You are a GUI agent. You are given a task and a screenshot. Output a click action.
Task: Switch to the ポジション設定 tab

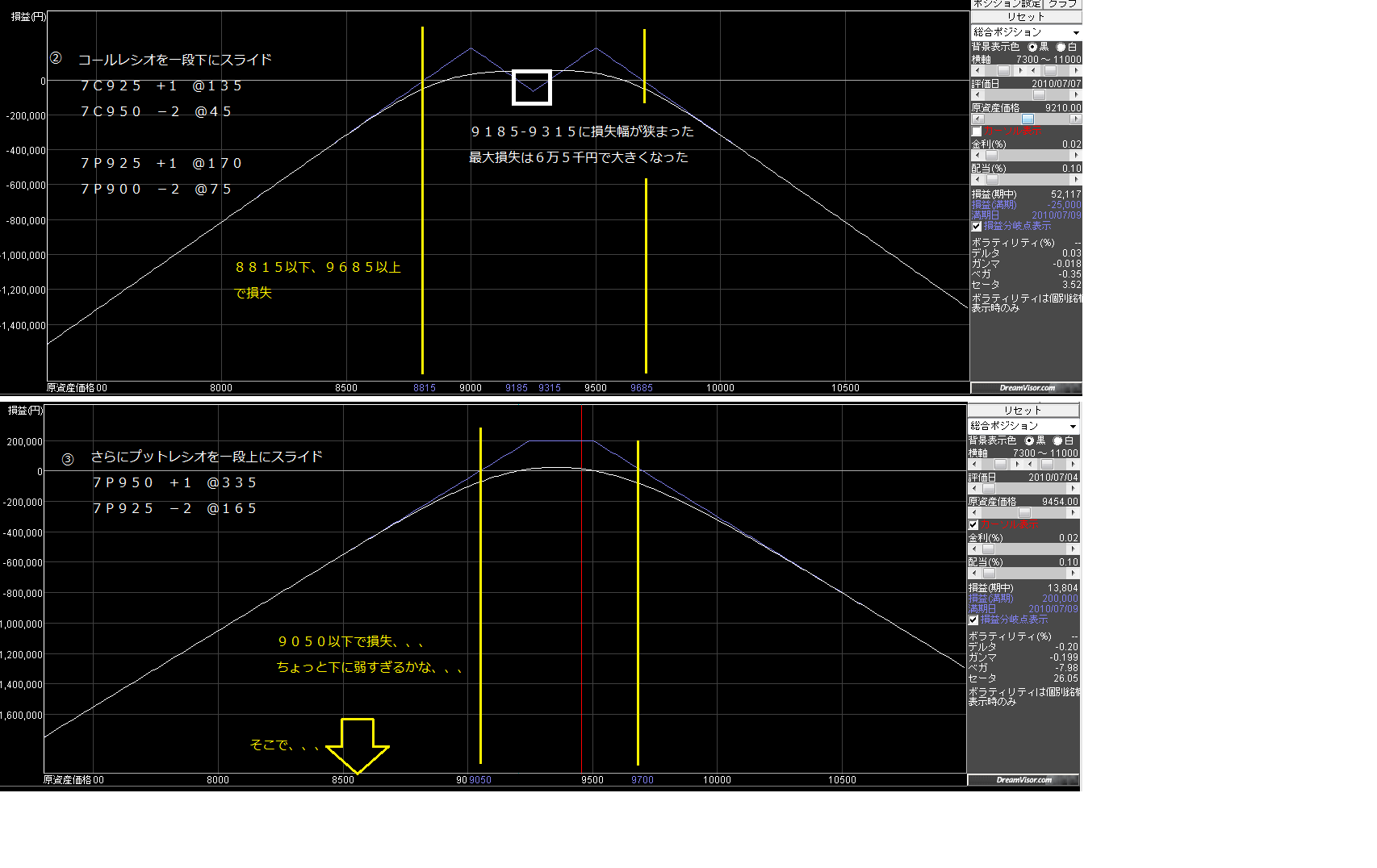pyautogui.click(x=1007, y=4)
